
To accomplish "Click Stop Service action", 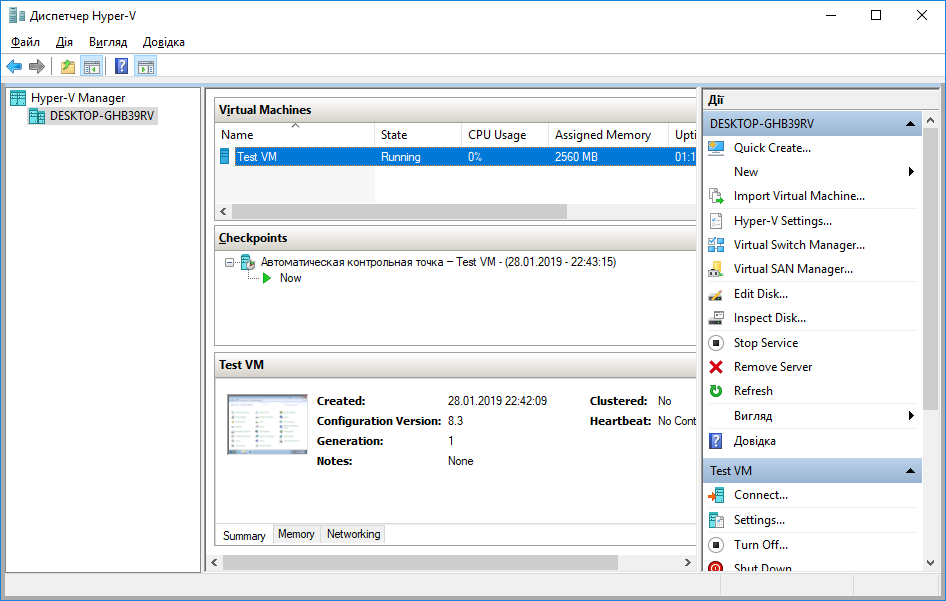I will click(x=766, y=343).
